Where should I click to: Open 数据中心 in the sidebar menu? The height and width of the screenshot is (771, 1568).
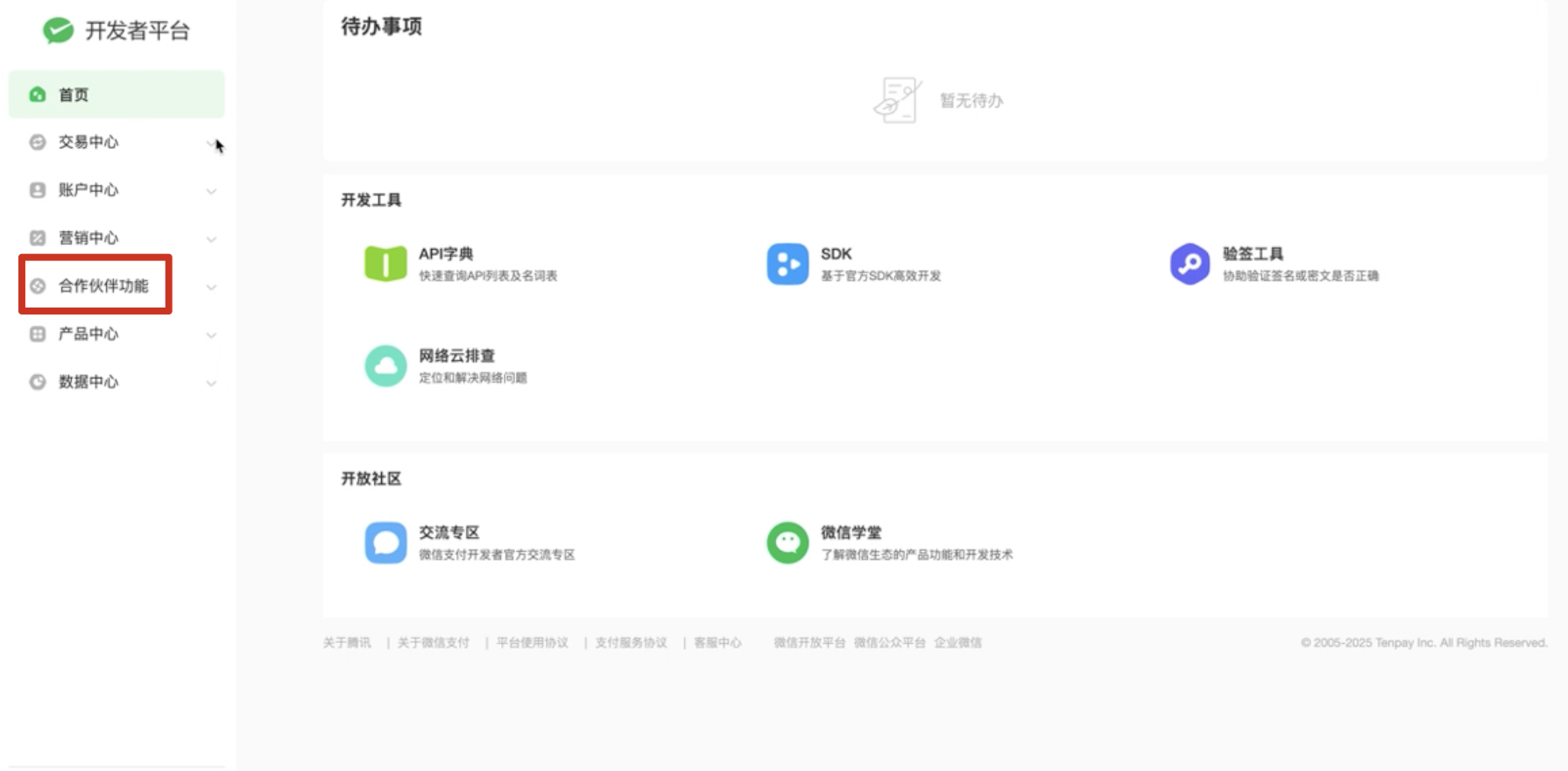pyautogui.click(x=88, y=382)
